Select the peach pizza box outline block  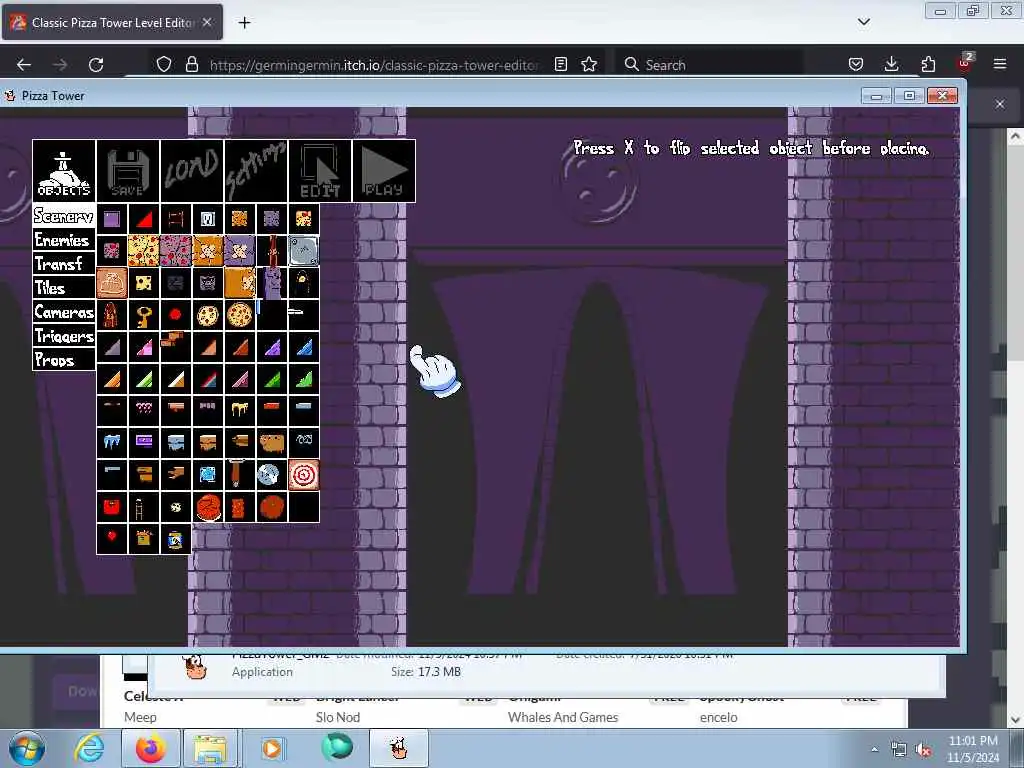pos(112,283)
